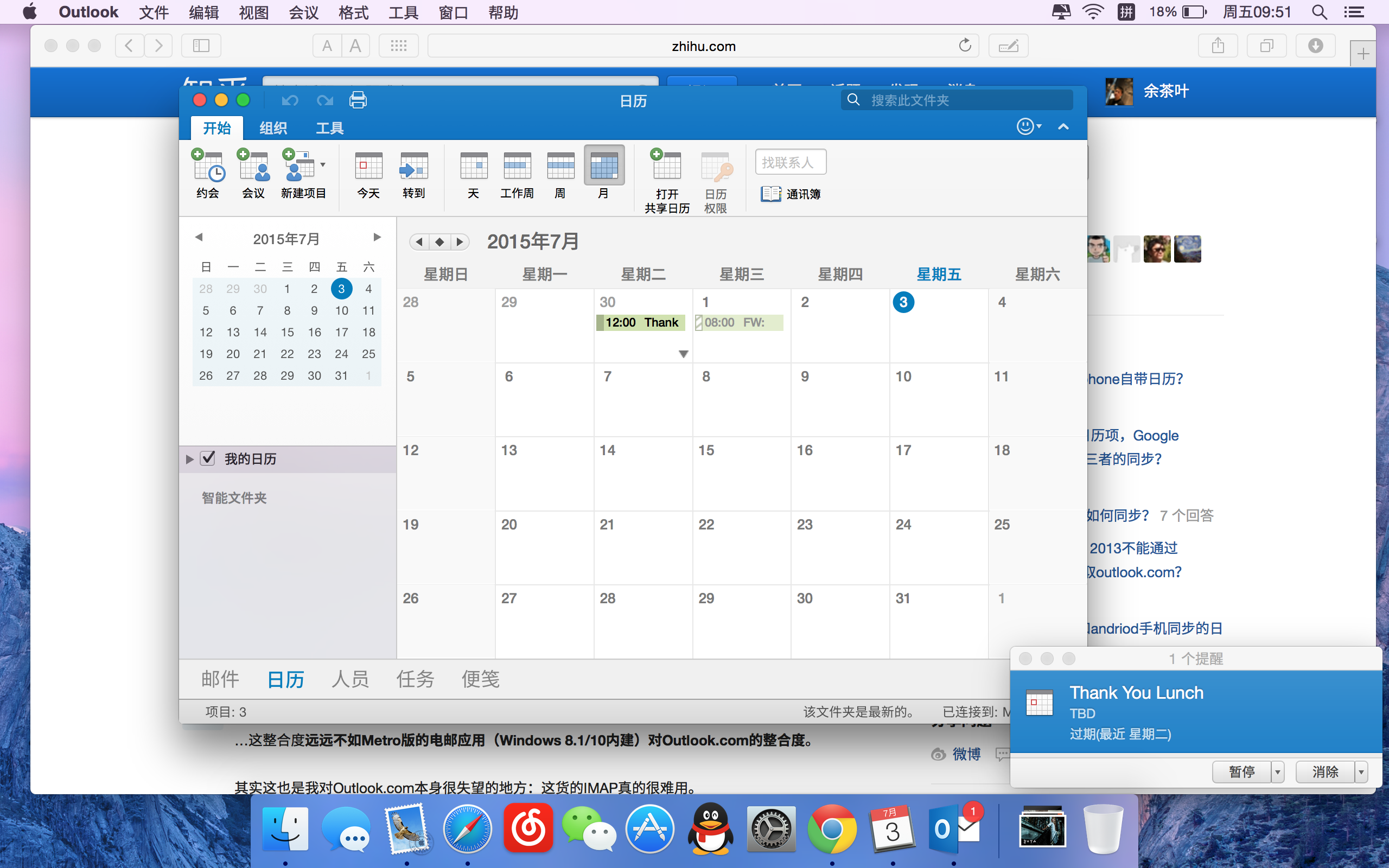Open 日历权限 settings
Screen dimensions: 1389x868
pos(716,183)
